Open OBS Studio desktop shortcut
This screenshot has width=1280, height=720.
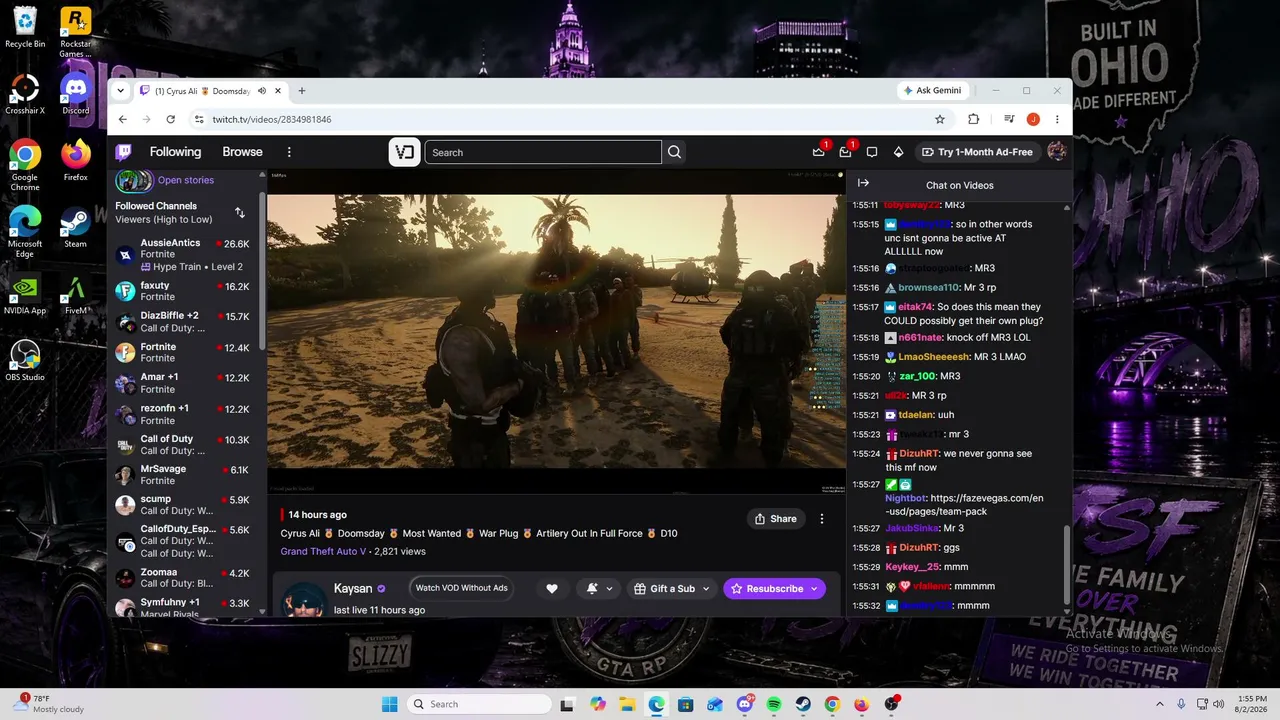pos(25,361)
